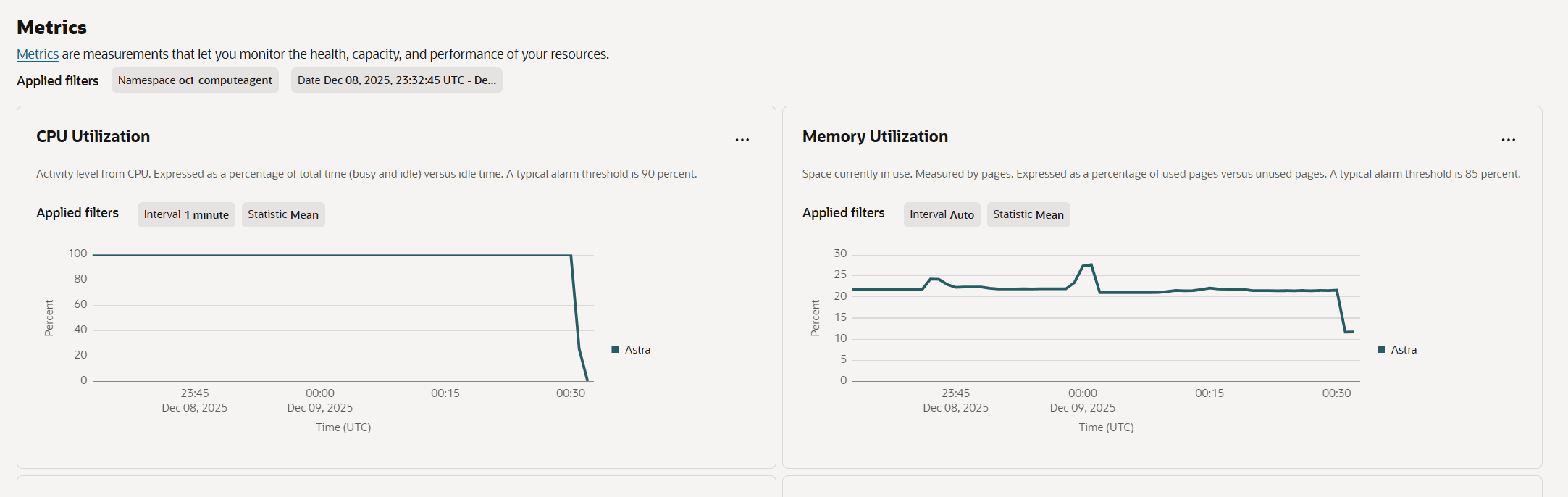Click the CPU Utilization panel title
Image resolution: width=1568 pixels, height=497 pixels.
point(93,137)
